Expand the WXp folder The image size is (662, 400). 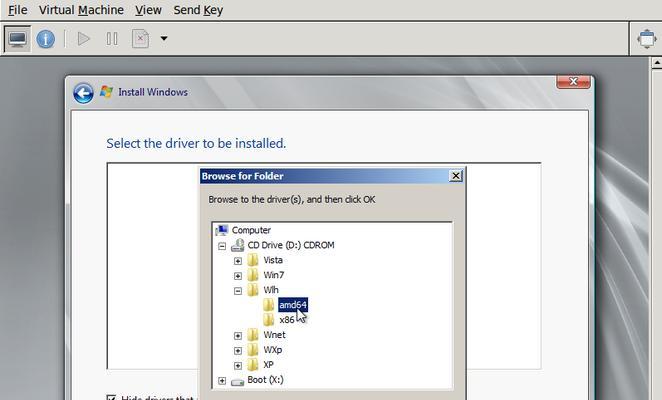click(x=238, y=351)
